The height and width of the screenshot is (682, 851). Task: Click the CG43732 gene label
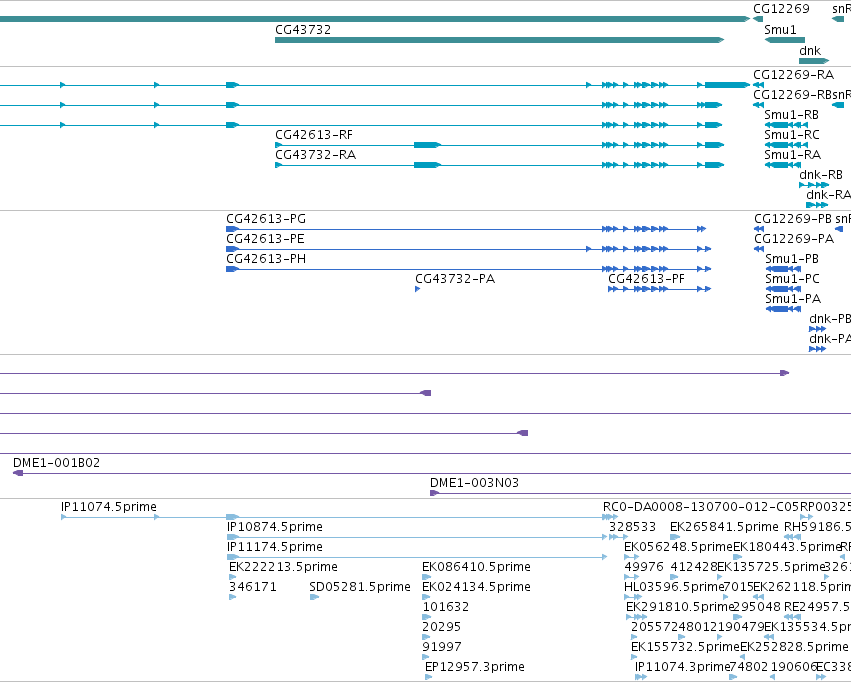pos(303,30)
